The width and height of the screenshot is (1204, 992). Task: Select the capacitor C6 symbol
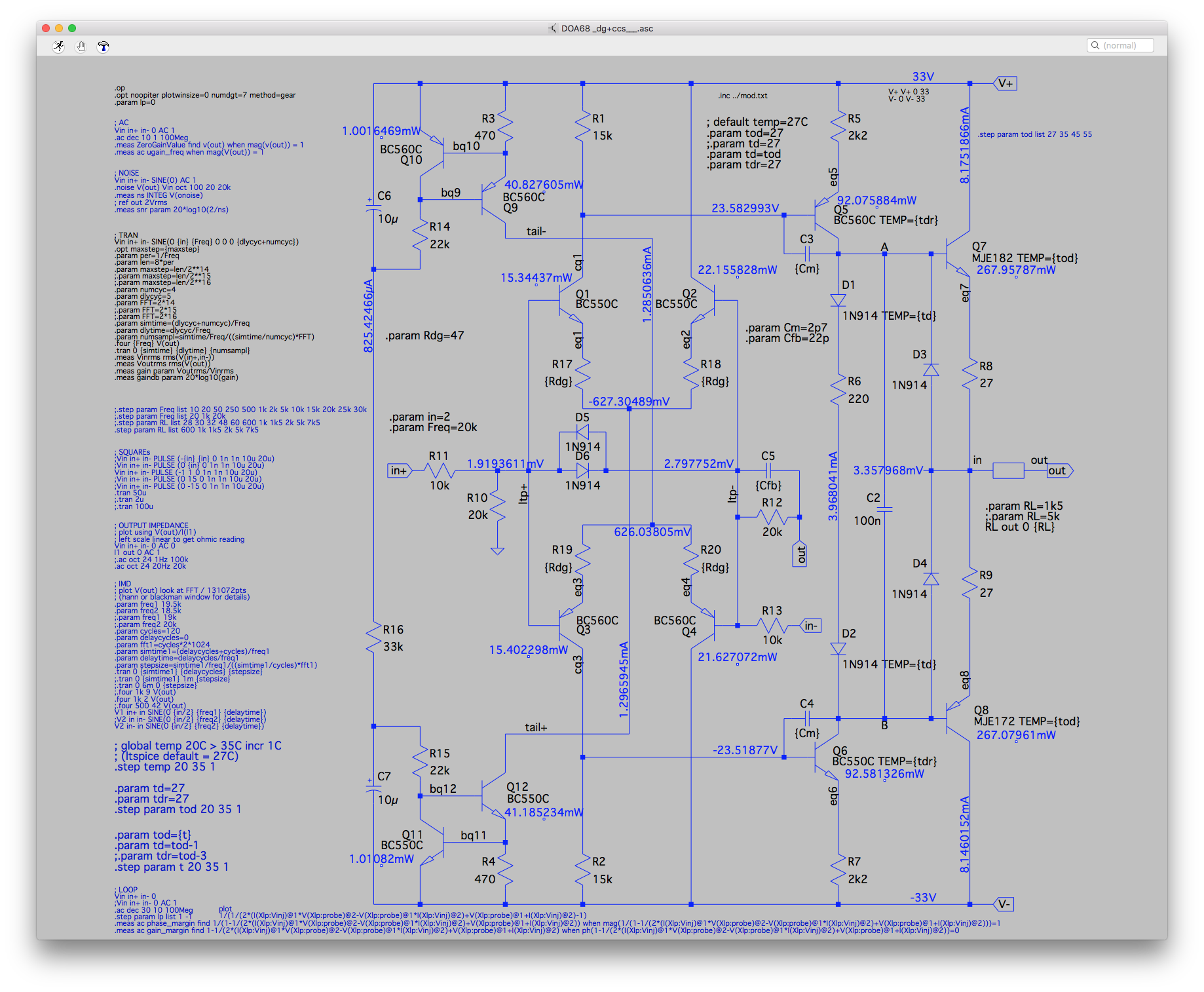pyautogui.click(x=373, y=206)
